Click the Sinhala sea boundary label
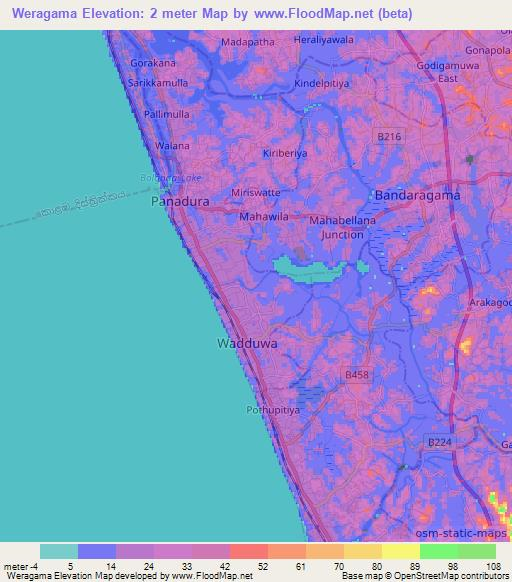 (x=82, y=203)
